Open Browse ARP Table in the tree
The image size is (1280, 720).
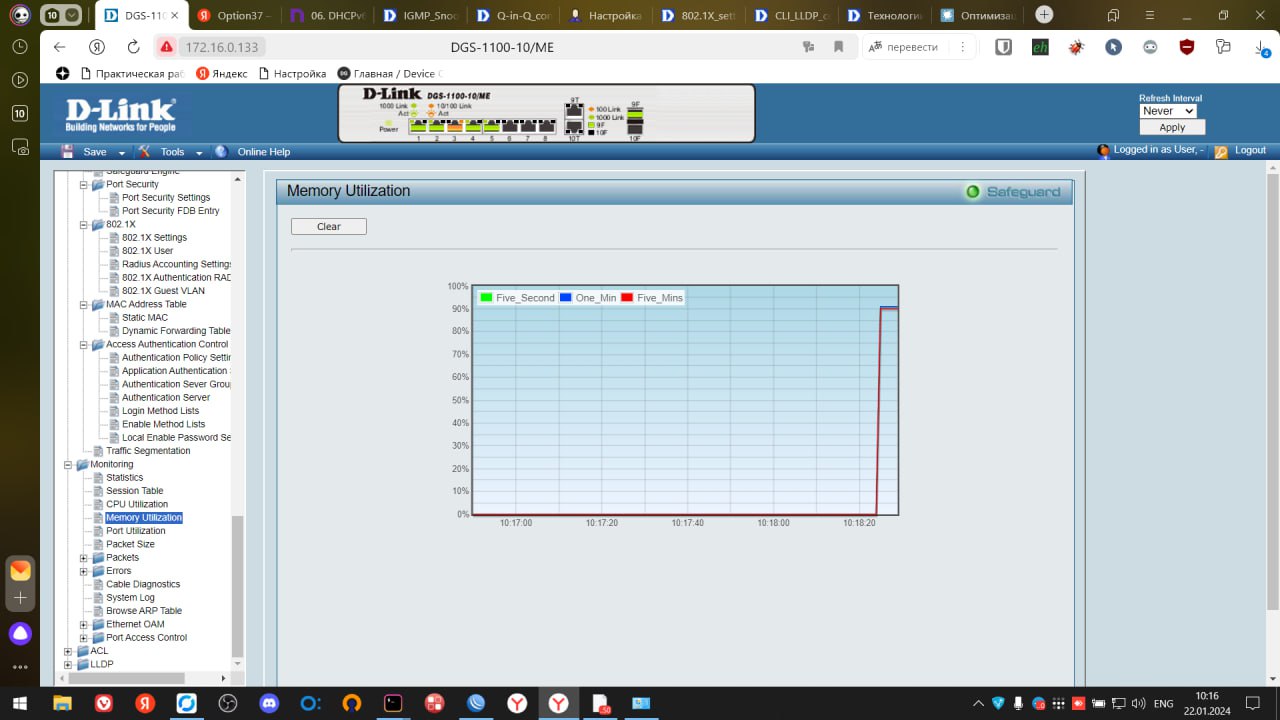point(144,611)
